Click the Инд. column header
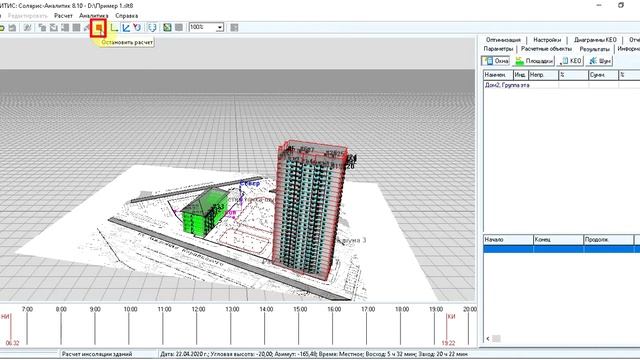Screen dimensions: 640x360 click(x=520, y=75)
